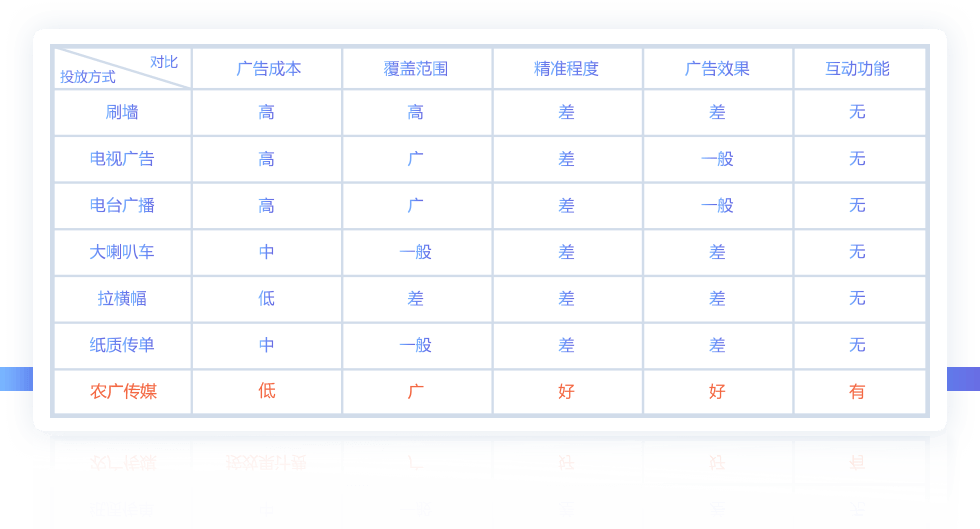Select the 大喇叭车 row label
The height and width of the screenshot is (529, 980).
[x=122, y=252]
